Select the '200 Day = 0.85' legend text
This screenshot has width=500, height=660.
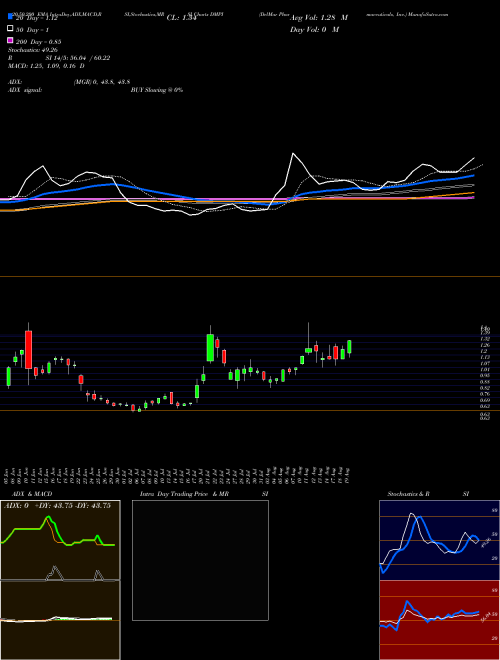pyautogui.click(x=39, y=42)
